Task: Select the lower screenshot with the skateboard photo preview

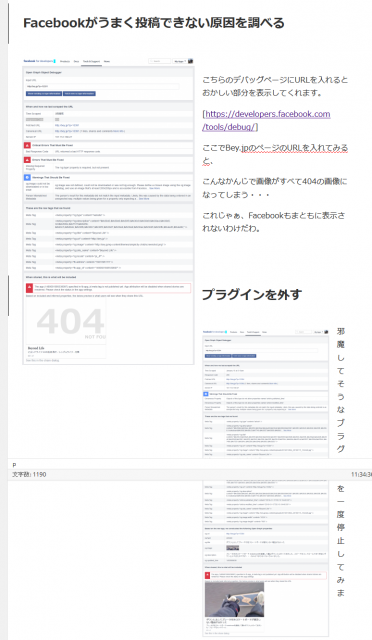Action: (x=265, y=558)
